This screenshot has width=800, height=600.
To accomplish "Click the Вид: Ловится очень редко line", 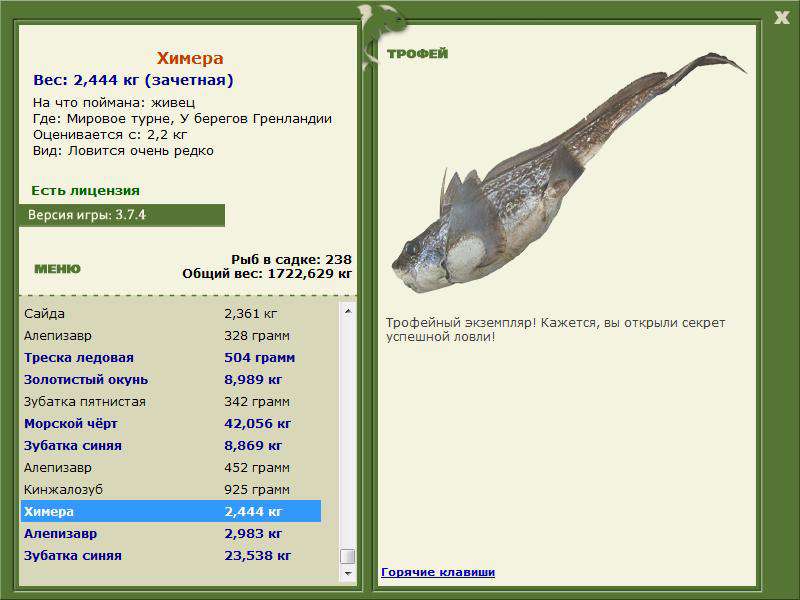I will point(123,151).
